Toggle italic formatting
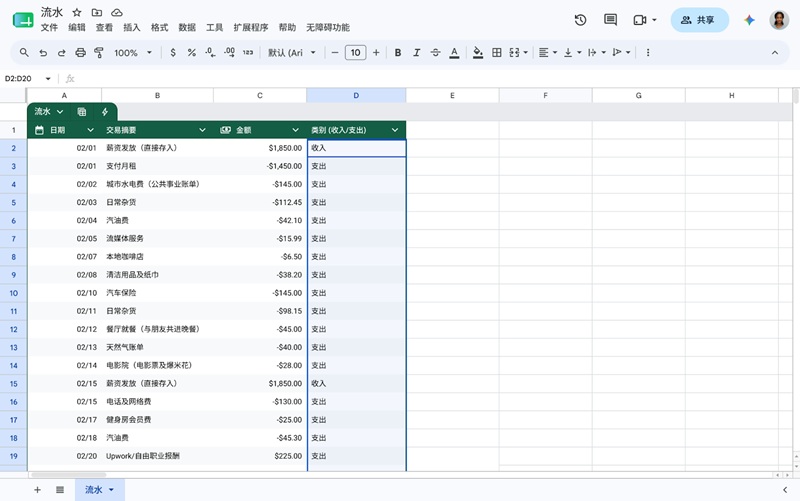 (416, 53)
